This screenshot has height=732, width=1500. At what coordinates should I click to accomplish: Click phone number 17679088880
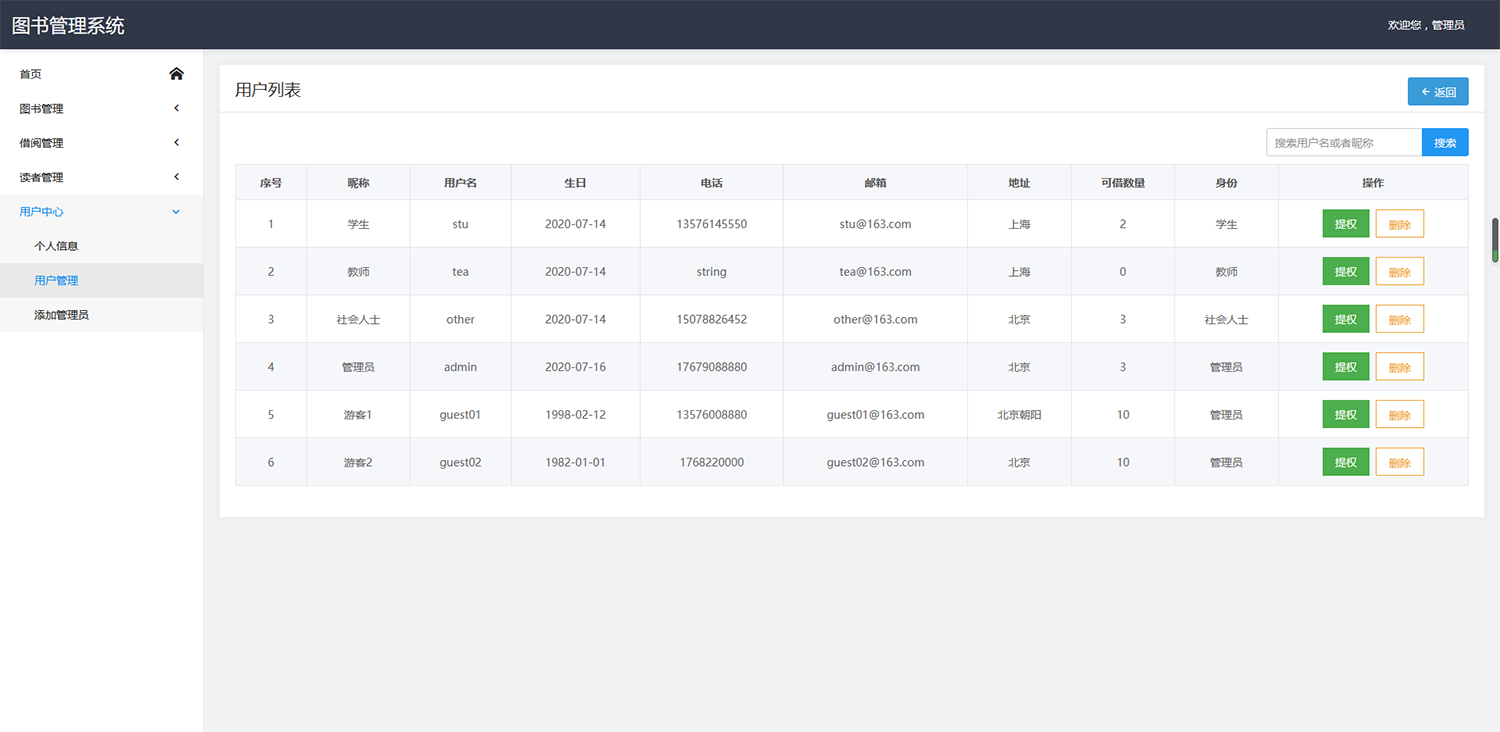tap(711, 367)
